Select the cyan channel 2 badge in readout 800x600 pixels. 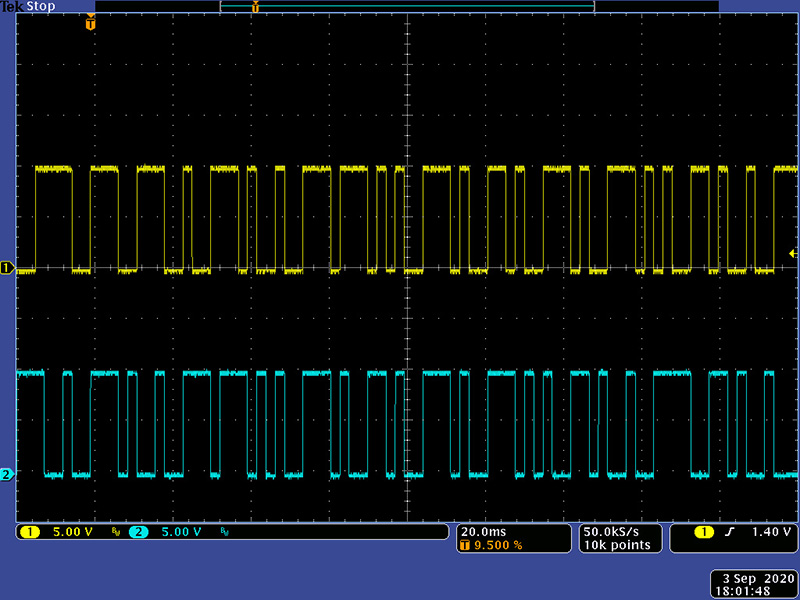pyautogui.click(x=138, y=532)
